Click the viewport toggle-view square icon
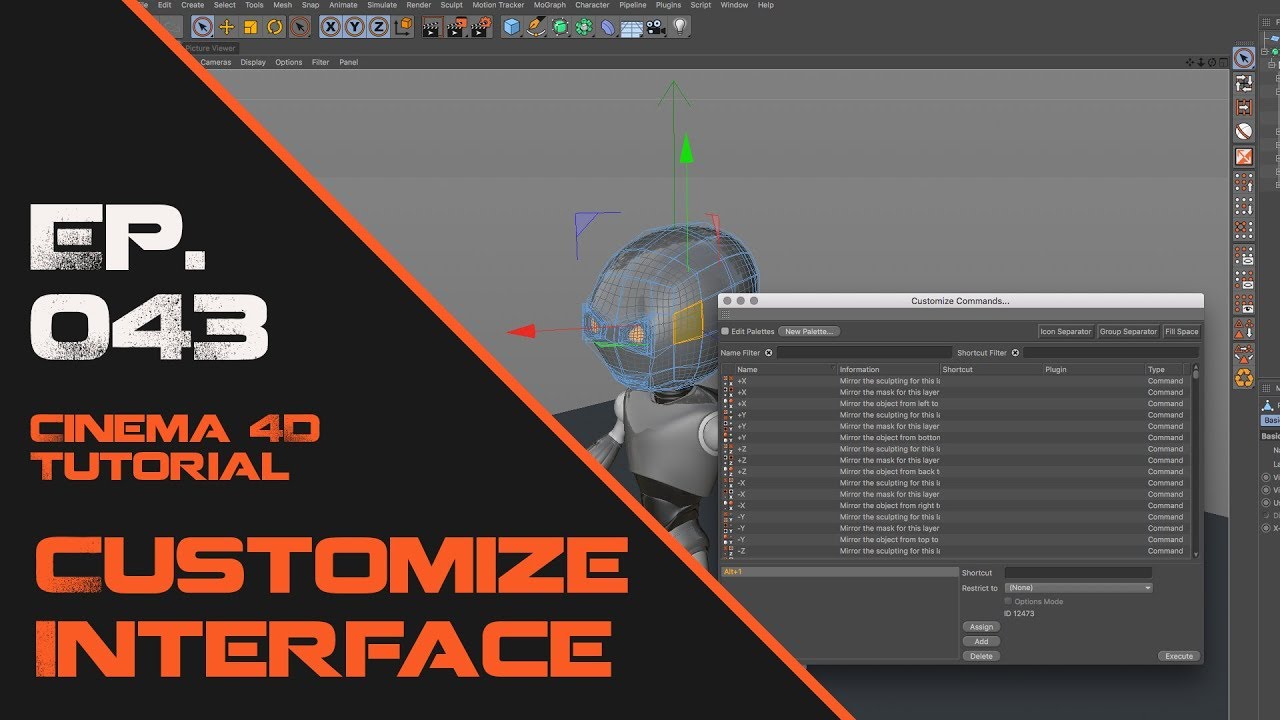The width and height of the screenshot is (1280, 720). [x=1222, y=62]
